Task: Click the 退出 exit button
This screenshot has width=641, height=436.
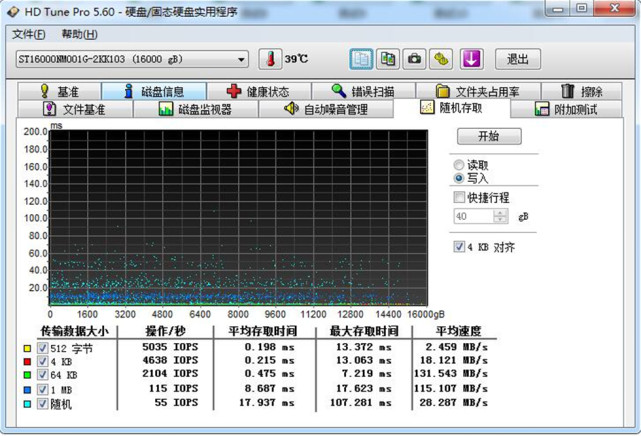Action: (518, 59)
